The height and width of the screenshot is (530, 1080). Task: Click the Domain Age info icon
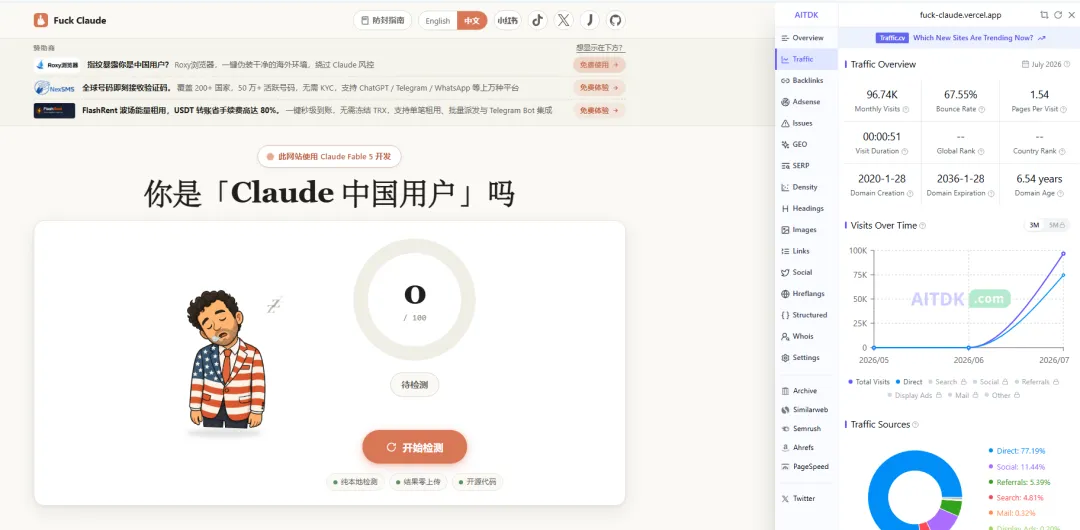point(1061,194)
